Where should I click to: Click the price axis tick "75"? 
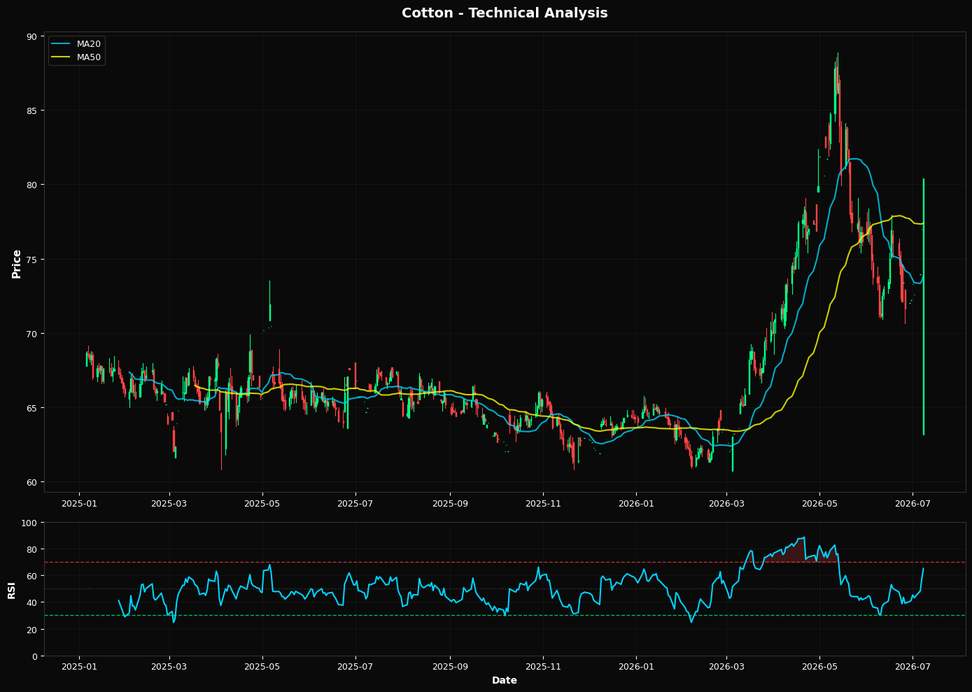pos(32,259)
